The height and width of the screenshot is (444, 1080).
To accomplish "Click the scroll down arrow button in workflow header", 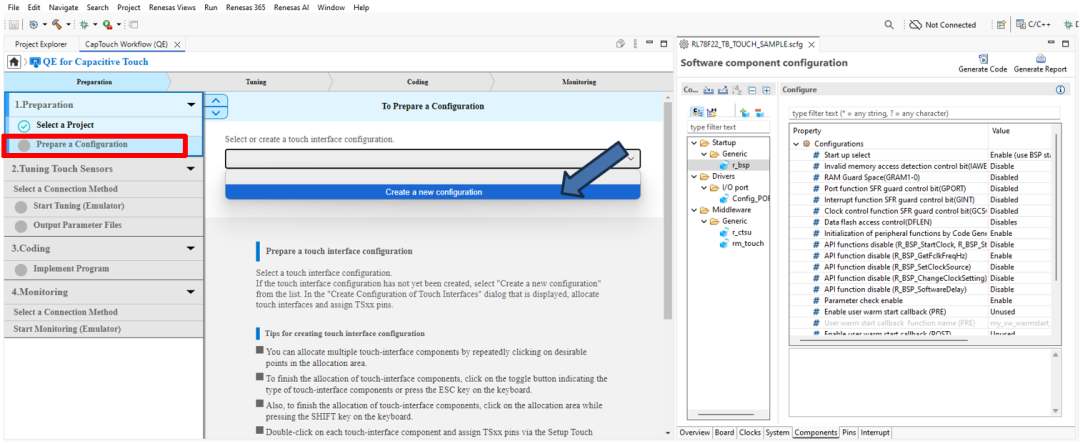I will point(216,112).
